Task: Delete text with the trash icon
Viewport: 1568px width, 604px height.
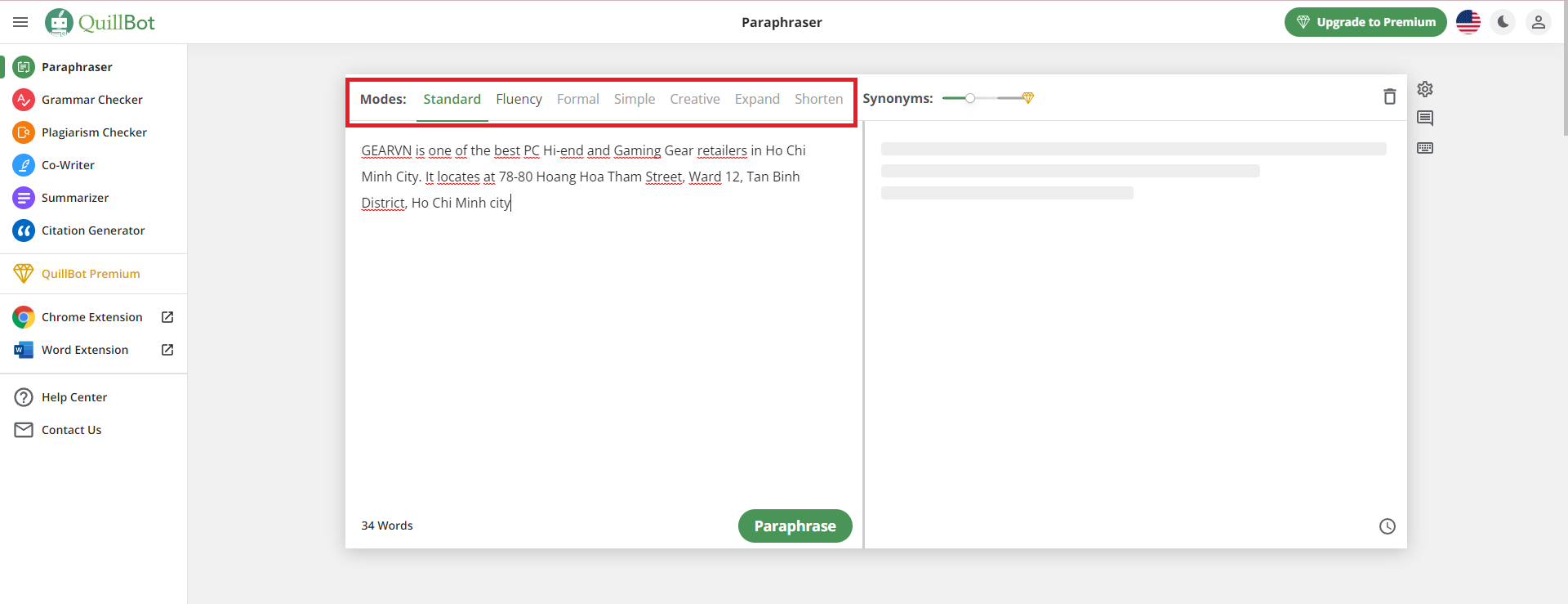Action: 1390,96
